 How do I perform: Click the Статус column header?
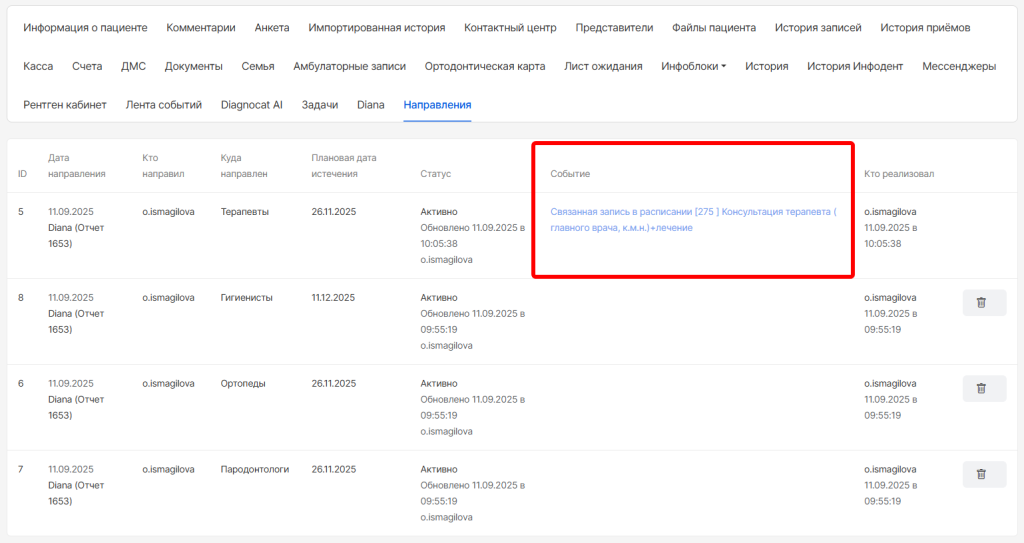pos(435,174)
